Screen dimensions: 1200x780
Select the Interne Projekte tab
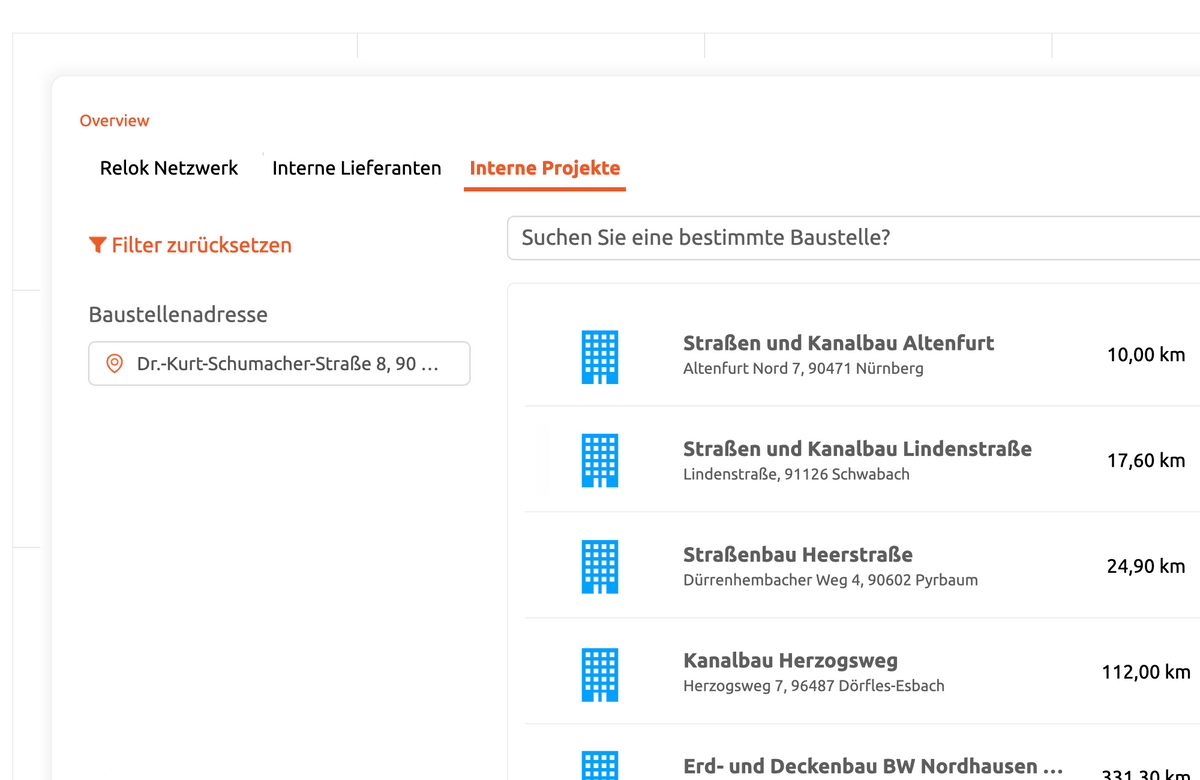tap(544, 168)
